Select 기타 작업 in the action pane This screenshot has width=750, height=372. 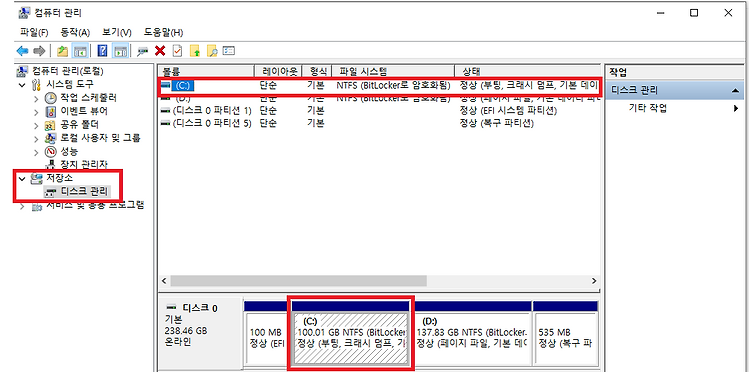647,109
